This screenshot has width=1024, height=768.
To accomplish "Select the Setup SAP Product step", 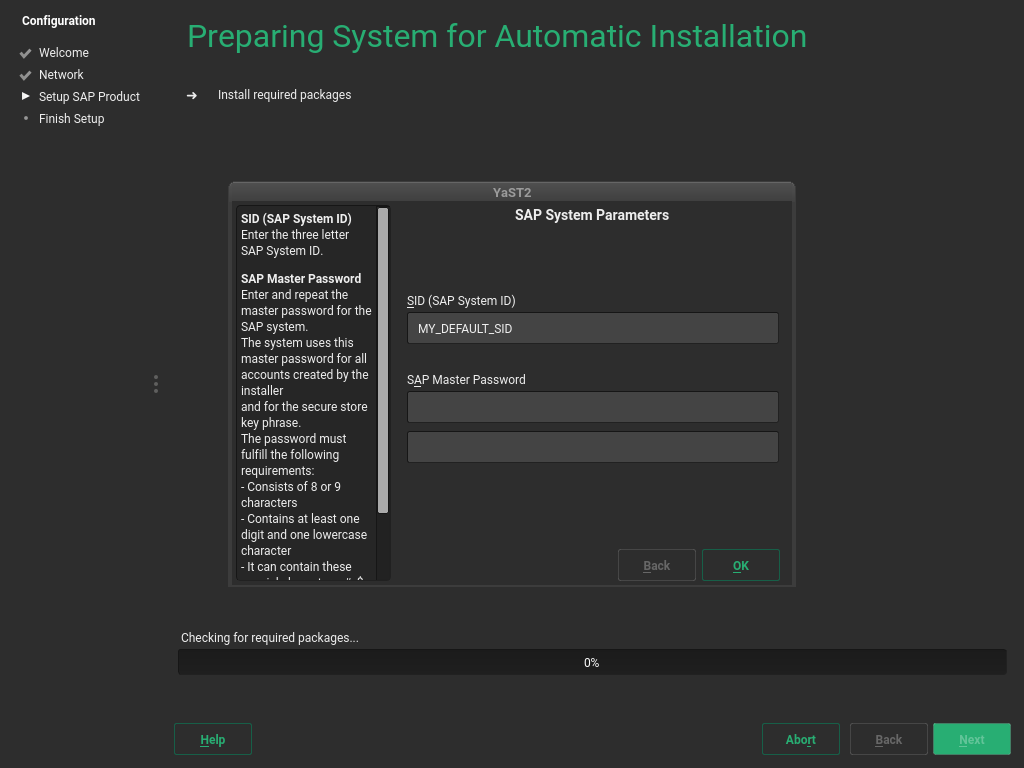I will (x=89, y=97).
